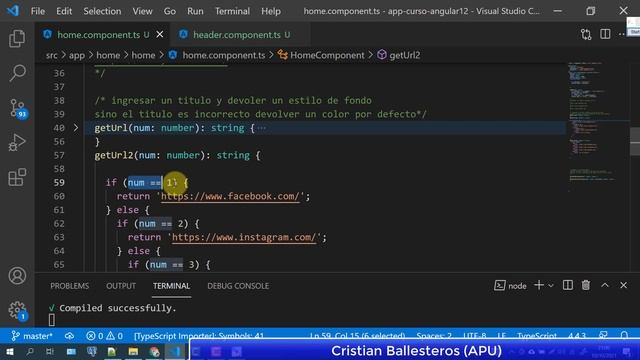Image resolution: width=640 pixels, height=360 pixels.
Task: Click master* branch in status bar
Action: click(32, 336)
